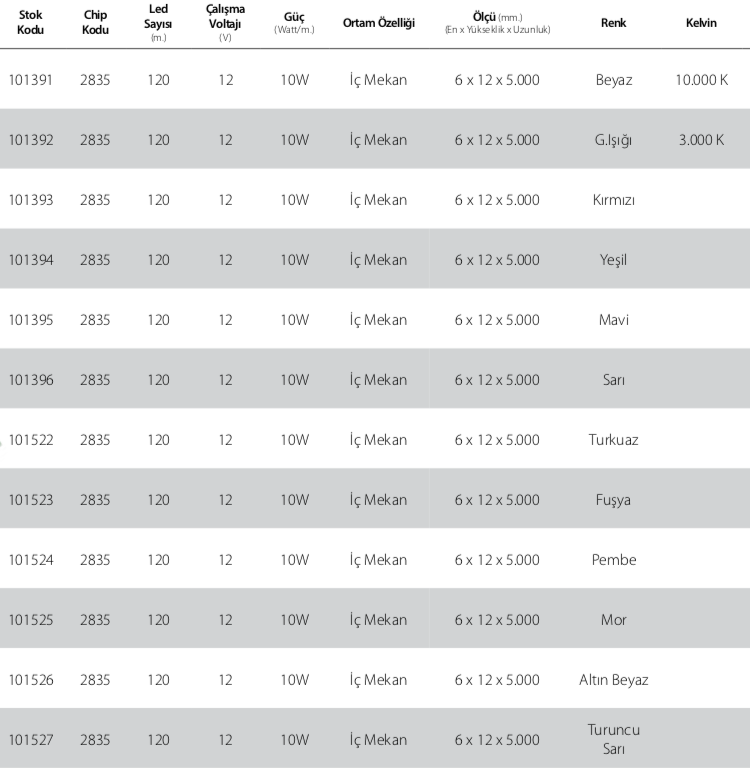Click the Stok Kodu column header
750x777 pixels.
click(30, 22)
